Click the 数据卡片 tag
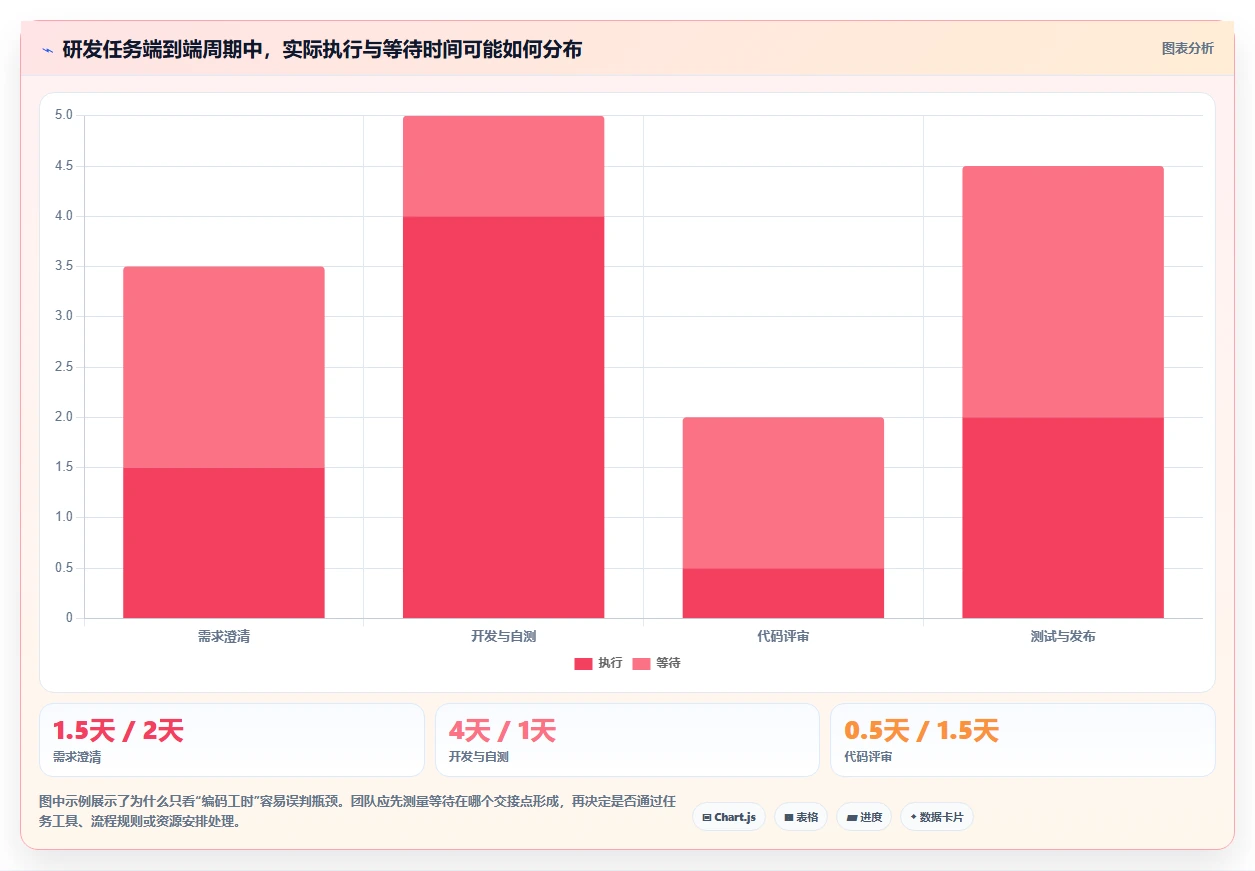The height and width of the screenshot is (871, 1255). pyautogui.click(x=937, y=817)
